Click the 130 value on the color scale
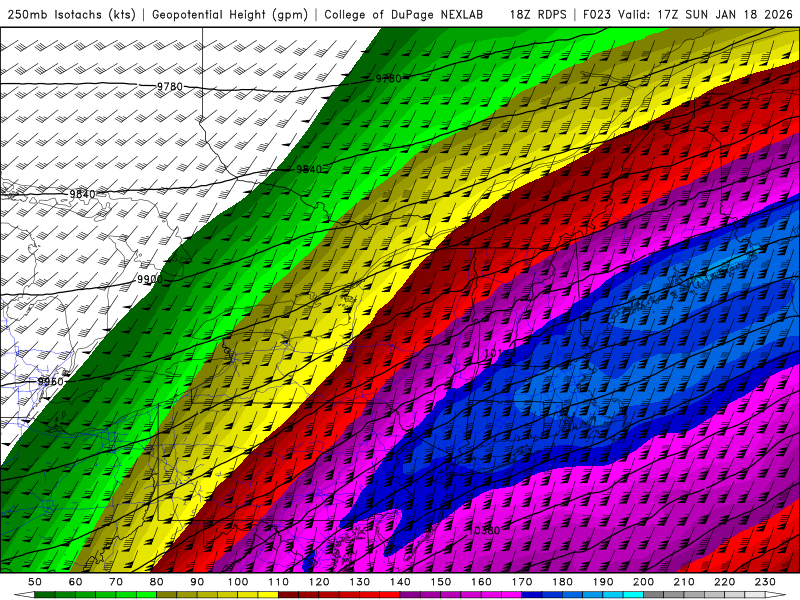The height and width of the screenshot is (600, 800). [360, 582]
